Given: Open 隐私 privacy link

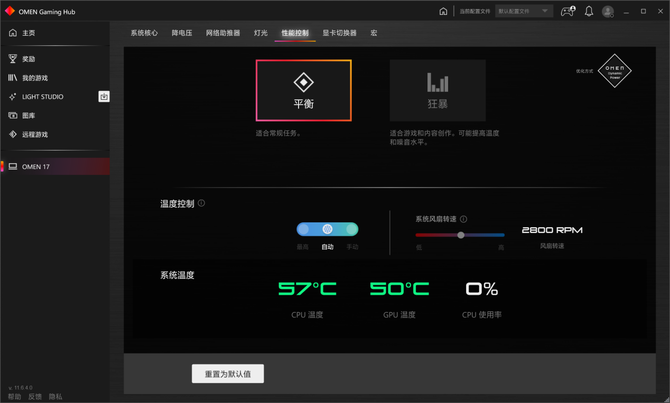Looking at the screenshot, I should (x=56, y=397).
